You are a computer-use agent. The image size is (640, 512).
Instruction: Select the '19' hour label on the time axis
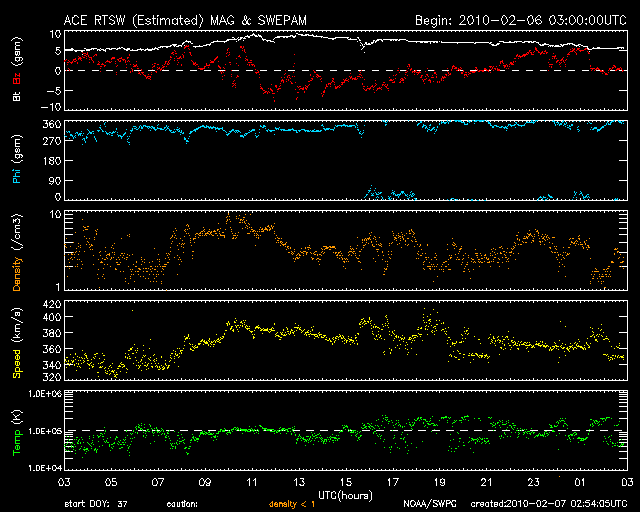point(440,482)
